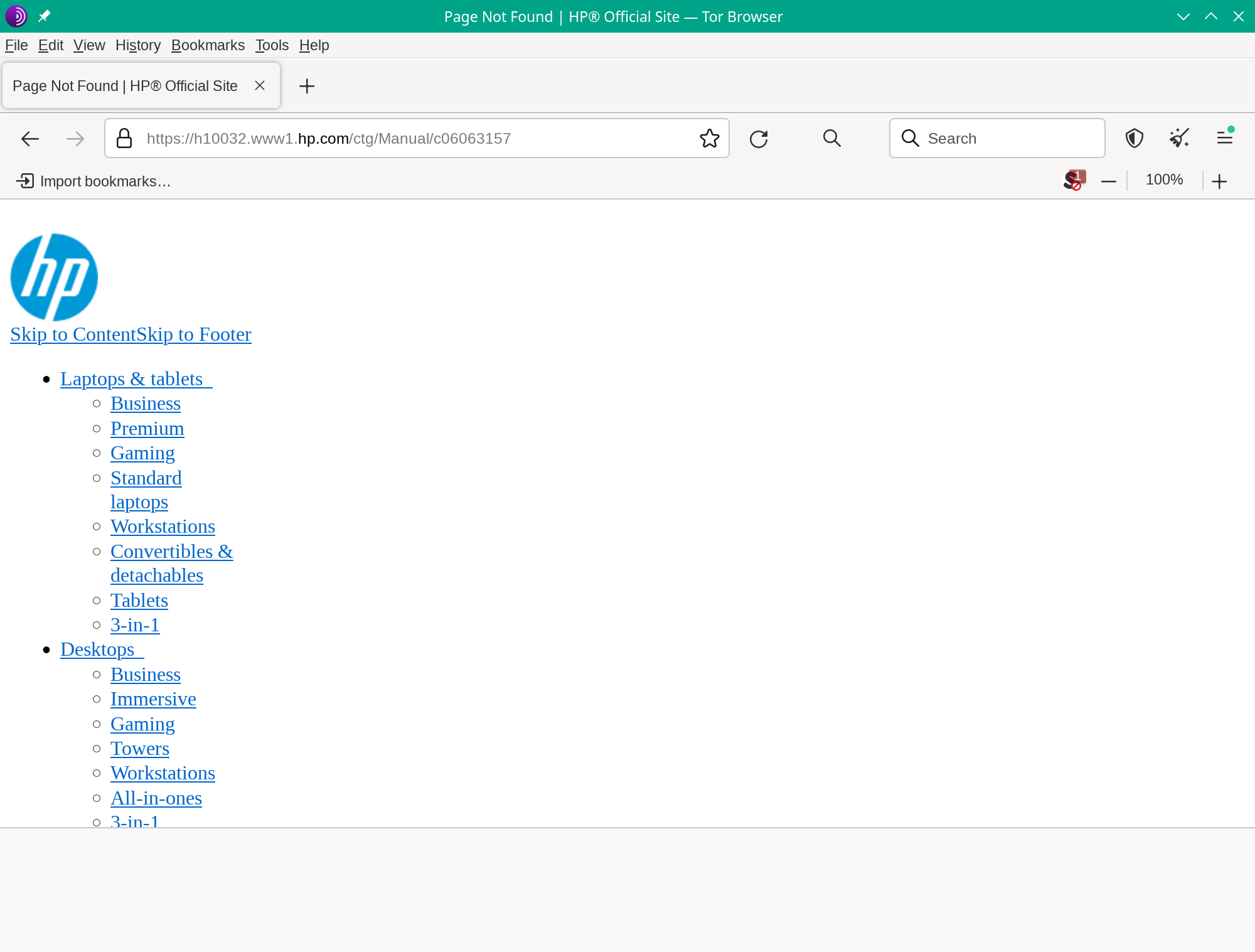Image resolution: width=1255 pixels, height=952 pixels.
Task: Go back using the back arrow
Action: click(30, 139)
